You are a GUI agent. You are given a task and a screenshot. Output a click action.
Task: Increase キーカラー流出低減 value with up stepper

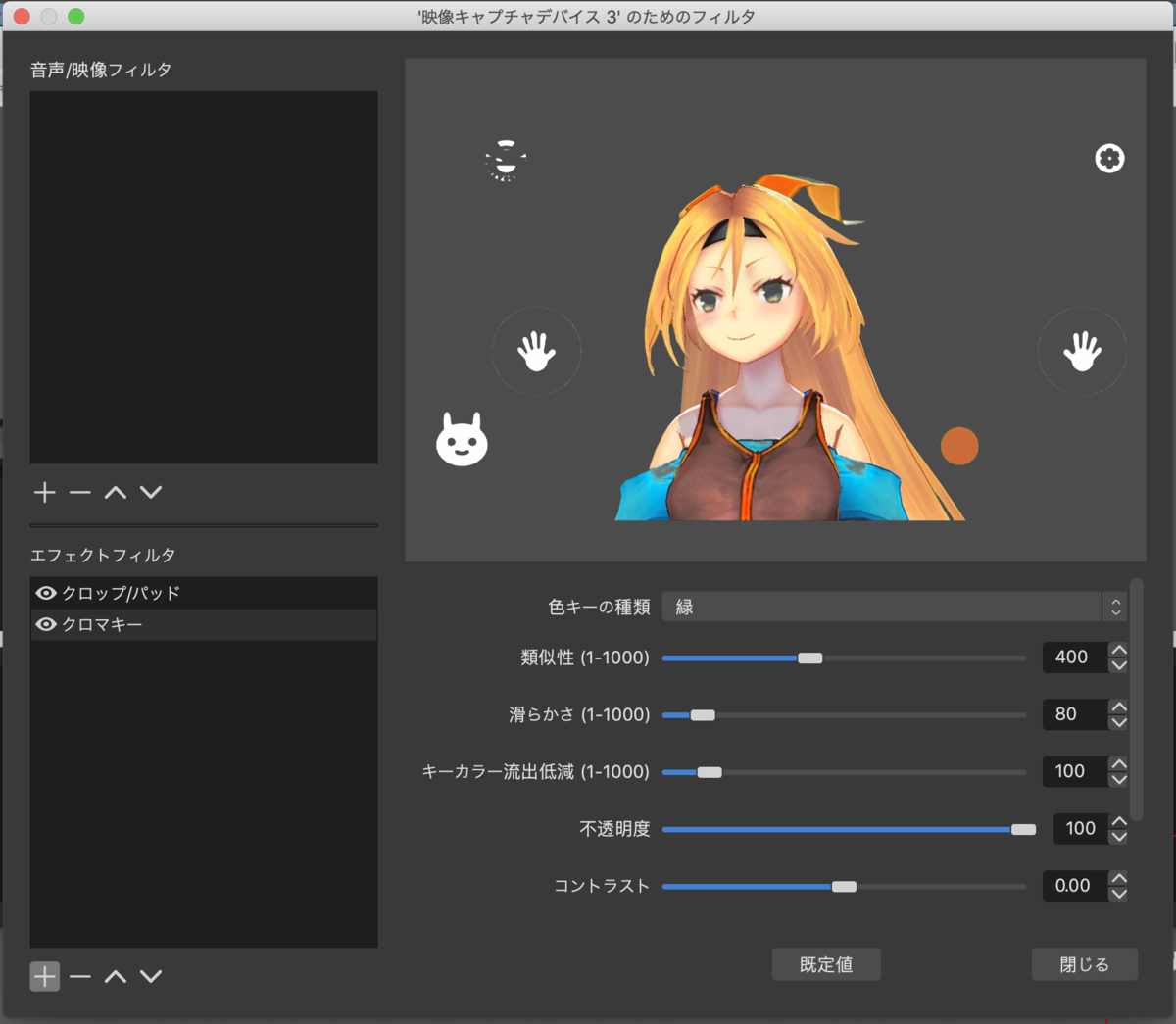(x=1118, y=763)
